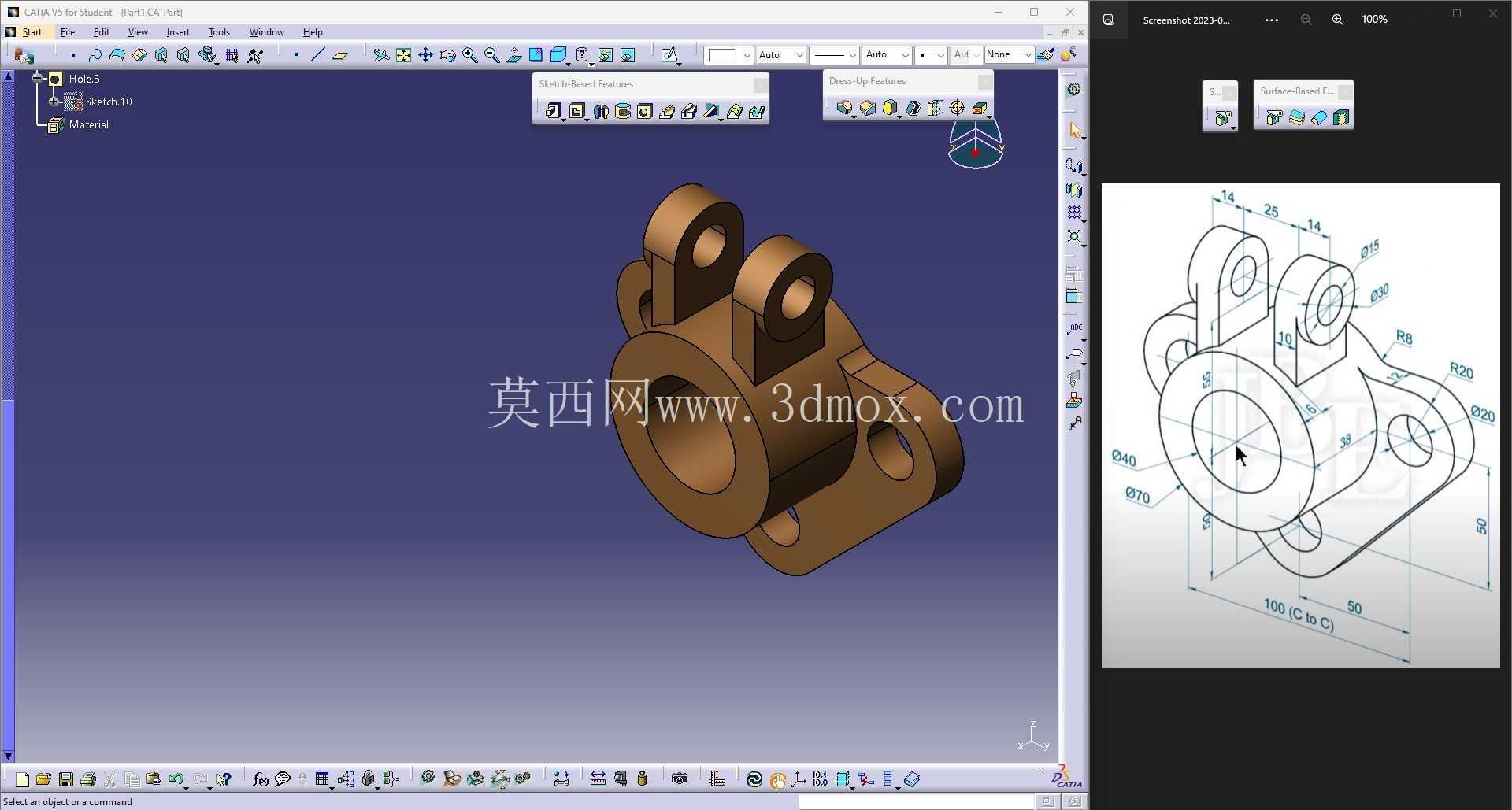
Task: Click the Save icon in bottom toolbar
Action: (66, 779)
